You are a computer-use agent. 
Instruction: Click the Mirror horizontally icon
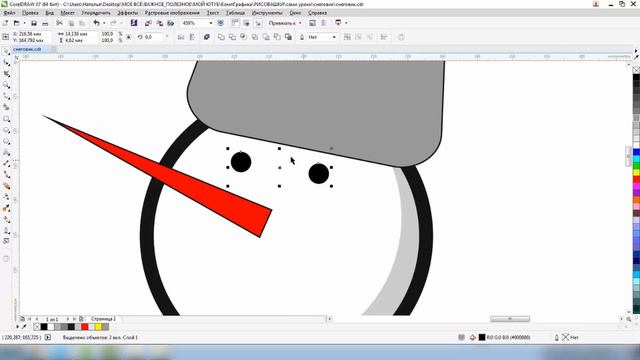tap(181, 37)
